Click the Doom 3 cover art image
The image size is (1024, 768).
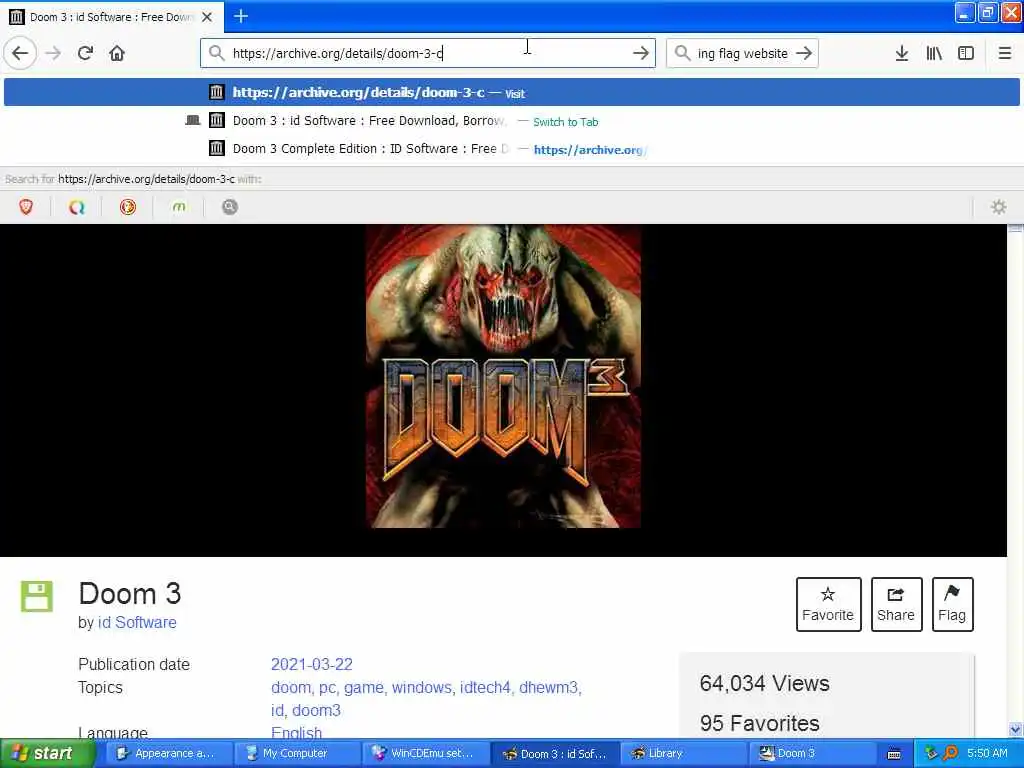tap(503, 377)
